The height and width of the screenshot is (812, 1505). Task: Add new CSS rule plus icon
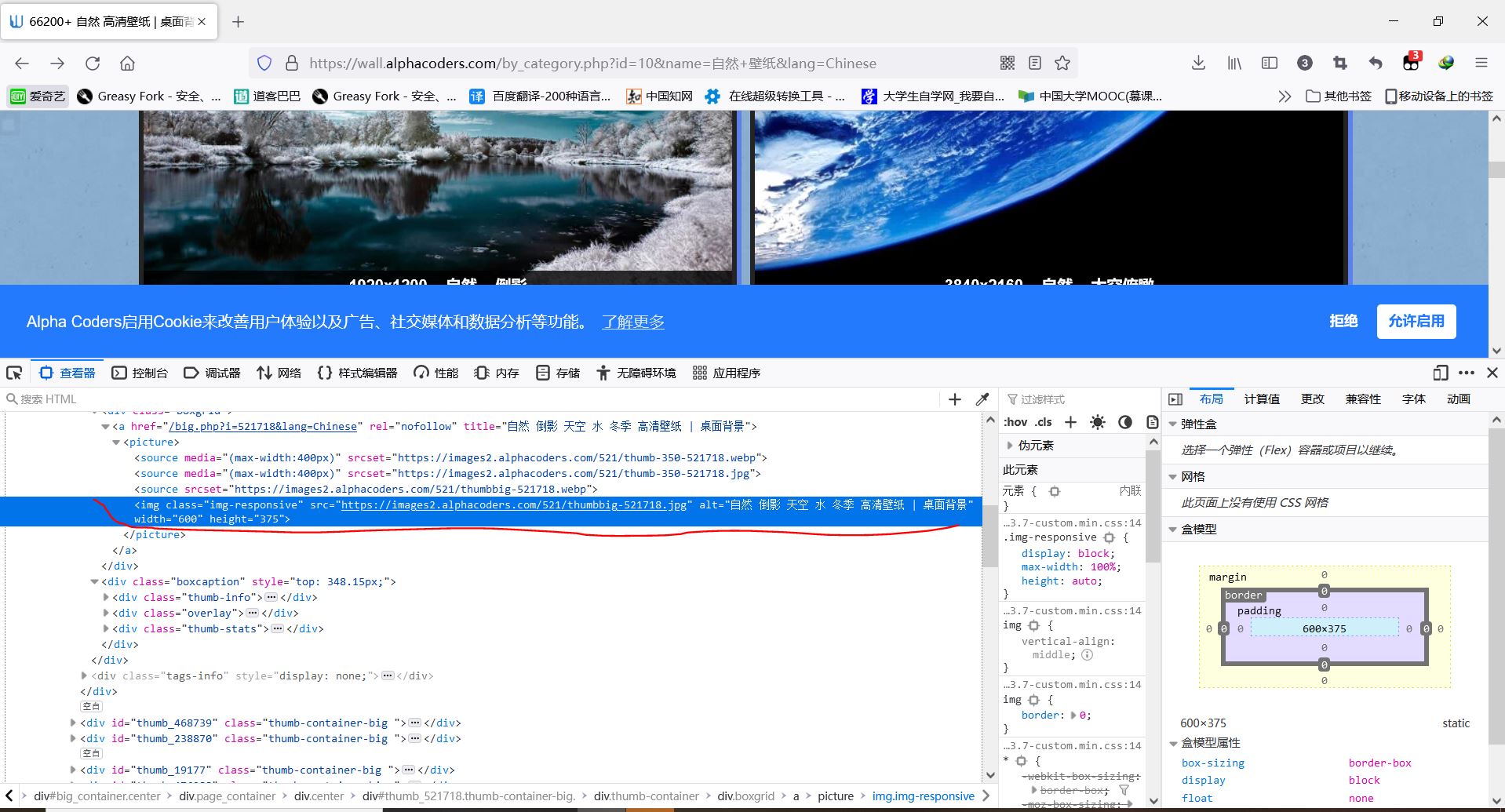tap(1070, 422)
